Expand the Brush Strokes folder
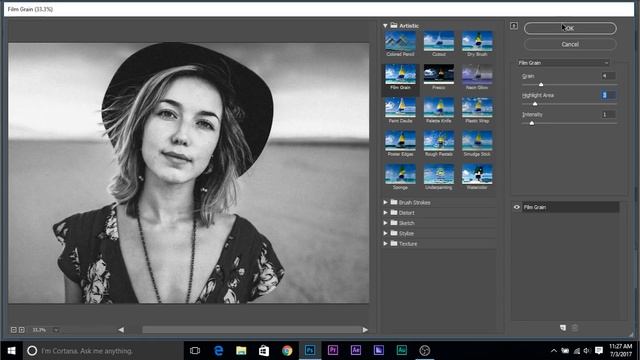Screen dimensions: 640x360 click(x=385, y=202)
